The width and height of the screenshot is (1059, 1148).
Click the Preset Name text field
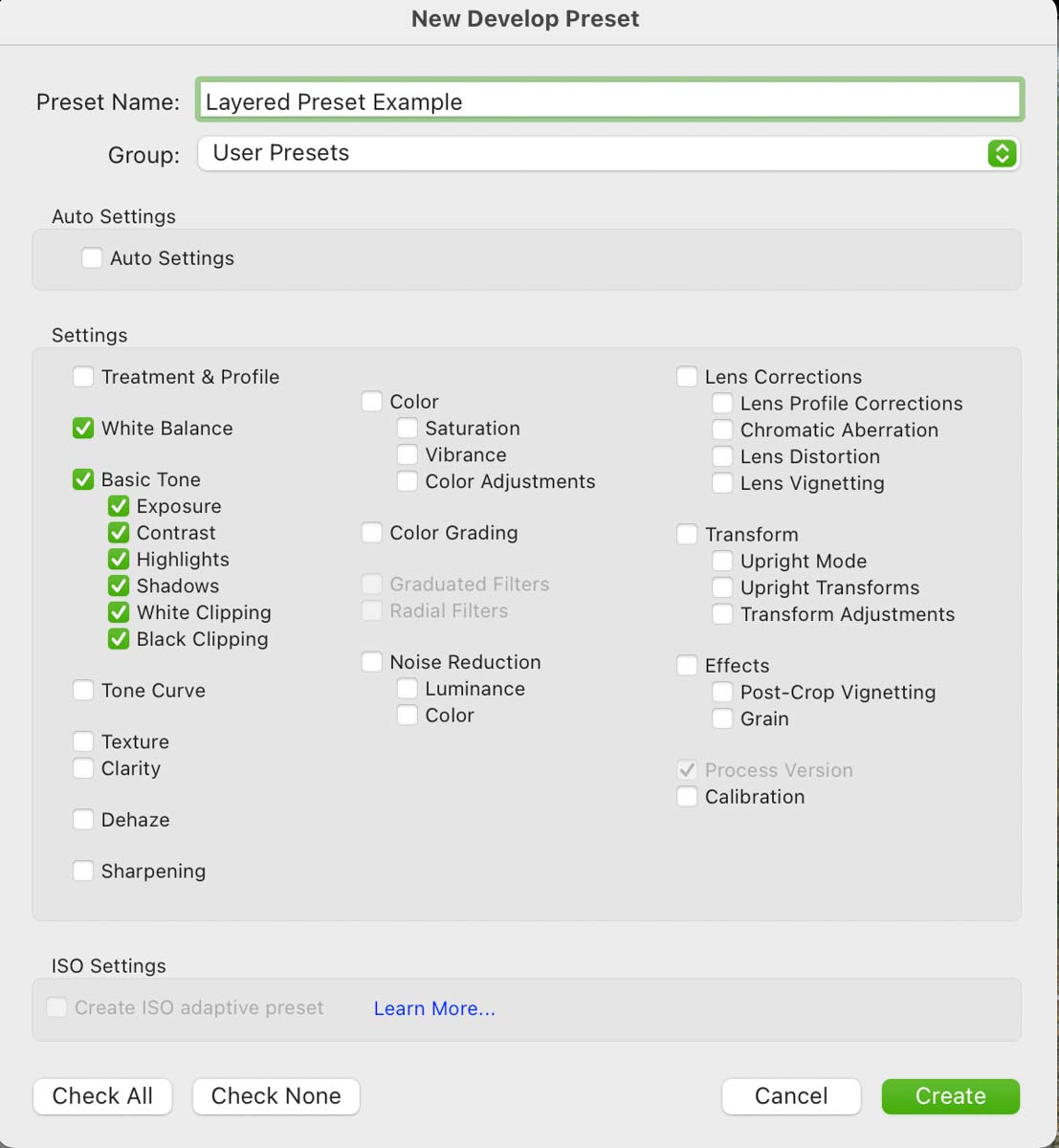pyautogui.click(x=610, y=100)
